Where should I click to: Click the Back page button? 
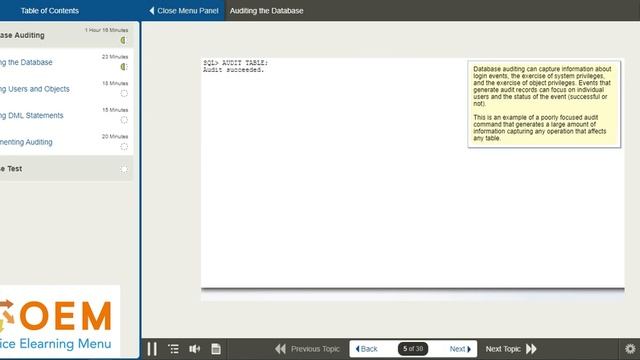tap(367, 349)
